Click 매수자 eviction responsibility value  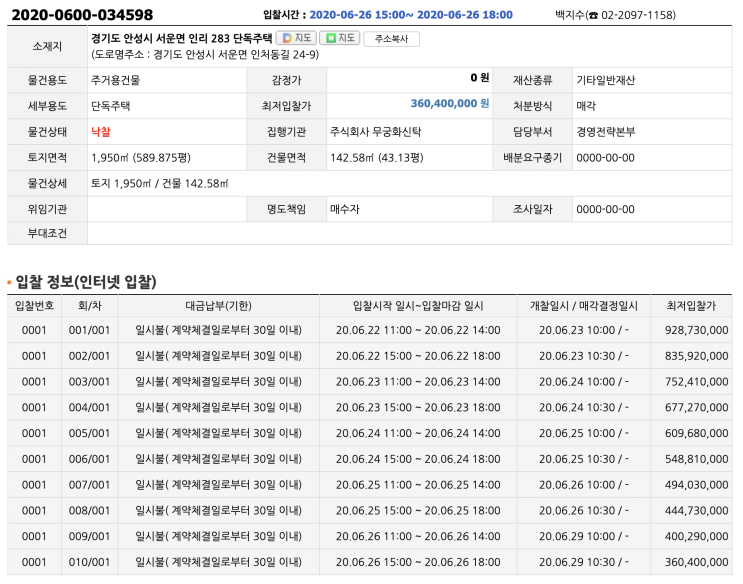pos(344,209)
